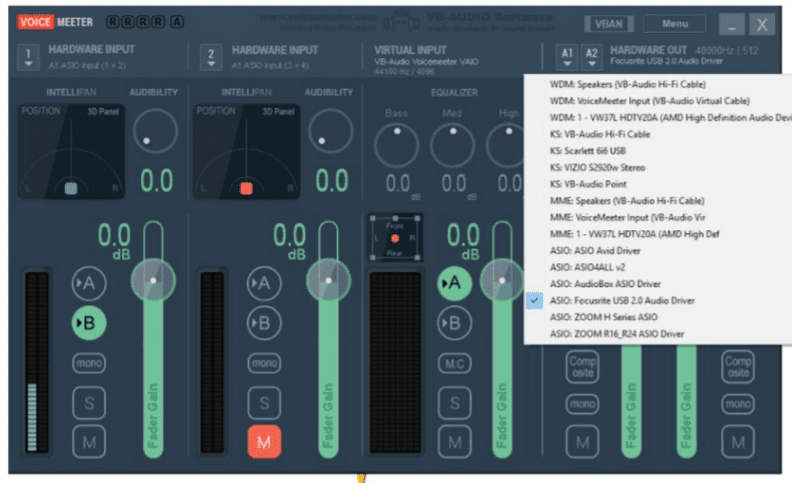
Task: Mute the rightmost output bus
Action: pyautogui.click(x=738, y=443)
